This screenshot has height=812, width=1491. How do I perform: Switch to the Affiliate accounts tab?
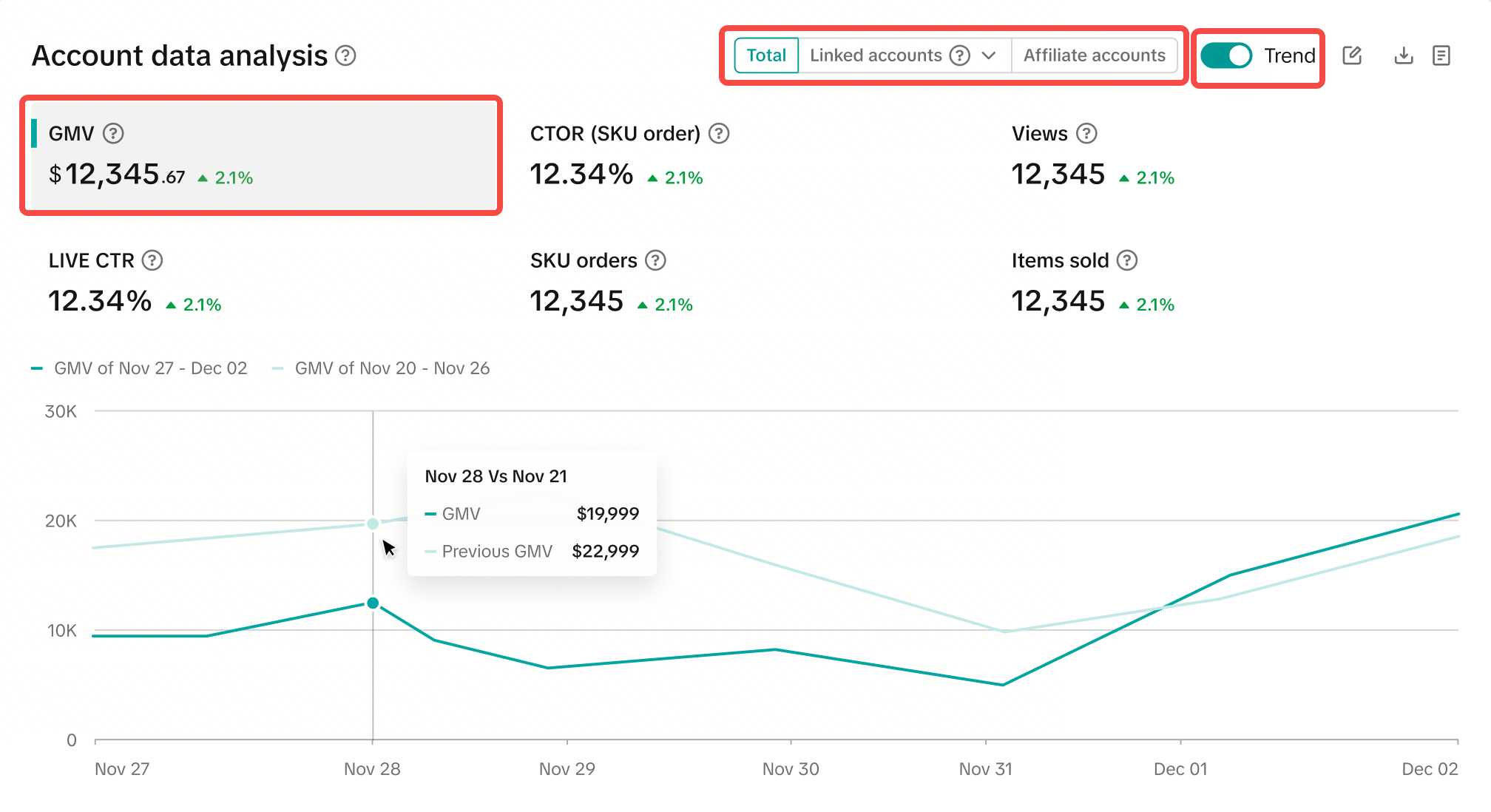pos(1094,55)
